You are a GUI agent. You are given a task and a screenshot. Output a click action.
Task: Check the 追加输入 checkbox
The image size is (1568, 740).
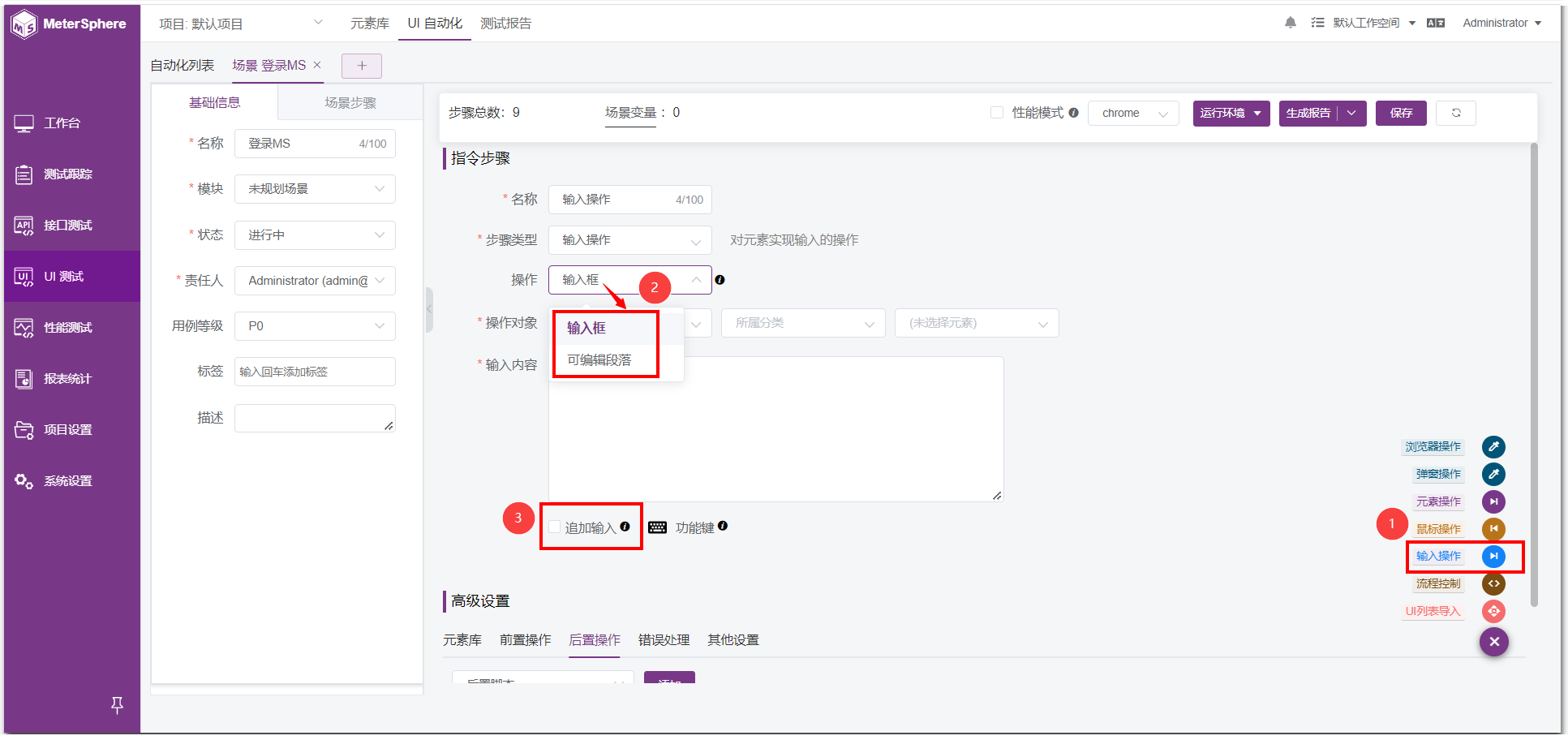(555, 527)
